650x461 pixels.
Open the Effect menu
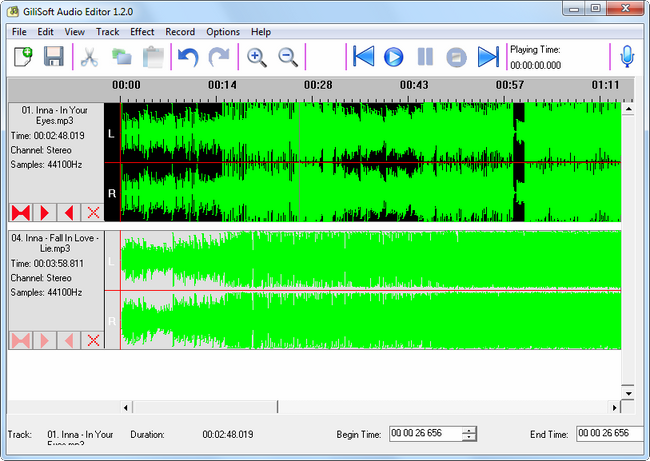click(142, 32)
